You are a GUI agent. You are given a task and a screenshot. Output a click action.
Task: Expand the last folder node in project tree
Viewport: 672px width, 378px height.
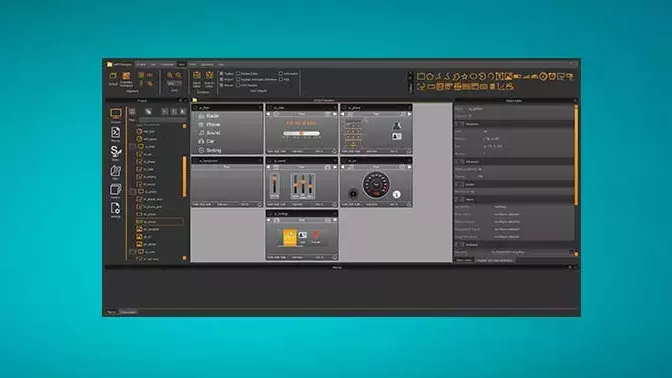coord(133,252)
